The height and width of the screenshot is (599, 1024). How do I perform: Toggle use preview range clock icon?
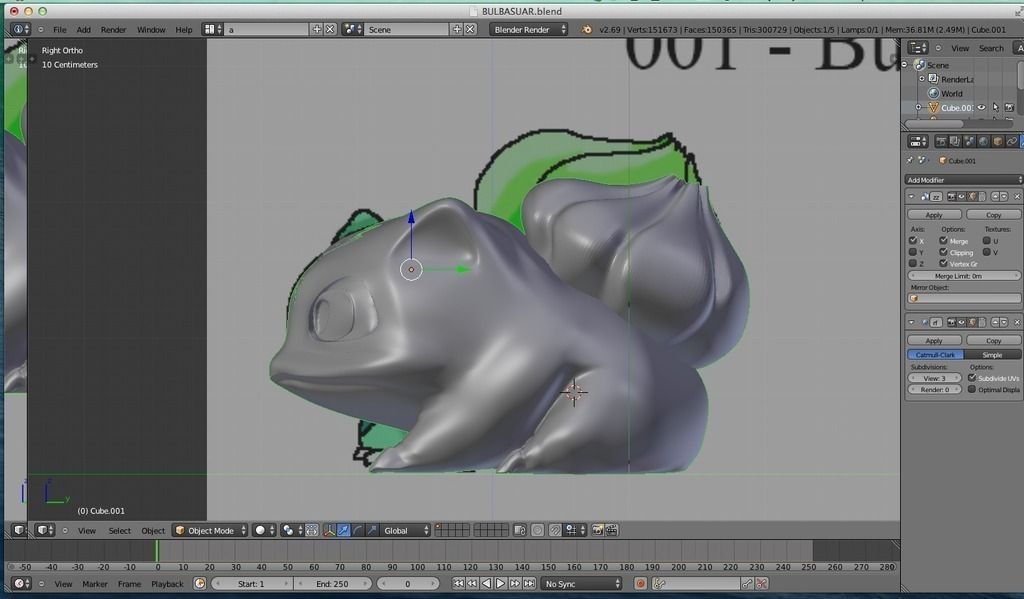200,583
